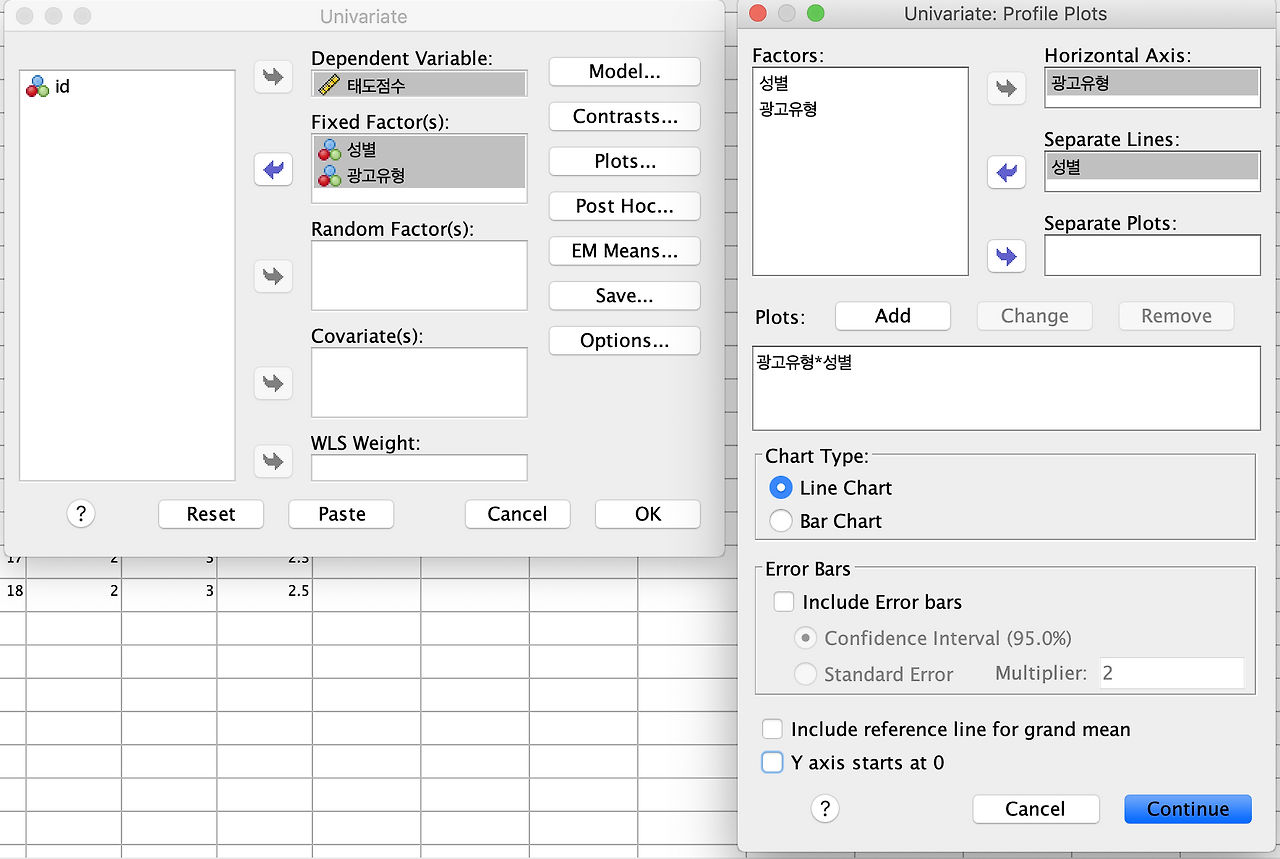Open the Plots... dialog
1280x859 pixels.
tap(624, 161)
